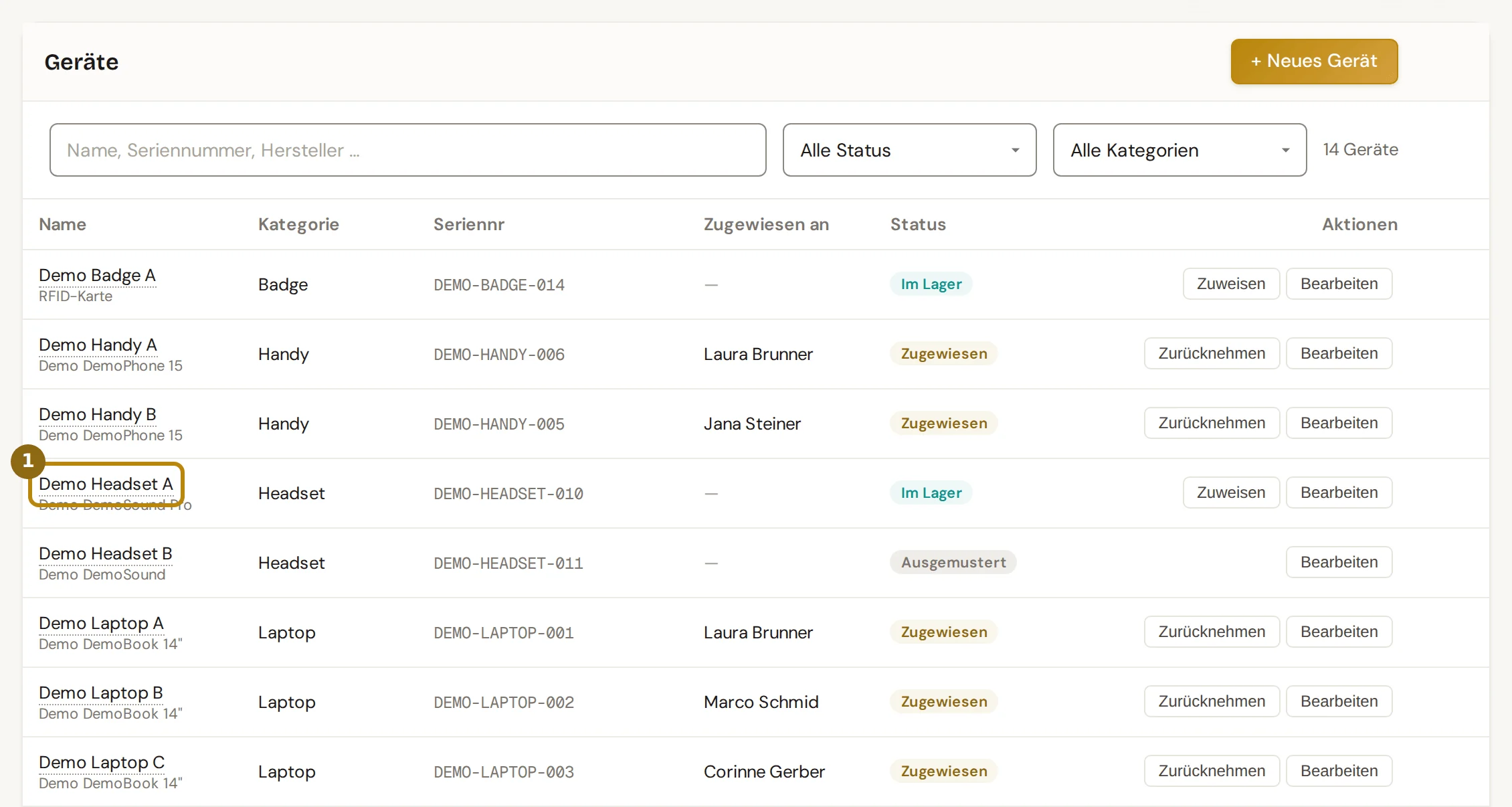Edit Demo Badge A with Bearbeiten
Image resolution: width=1512 pixels, height=807 pixels.
coord(1339,284)
